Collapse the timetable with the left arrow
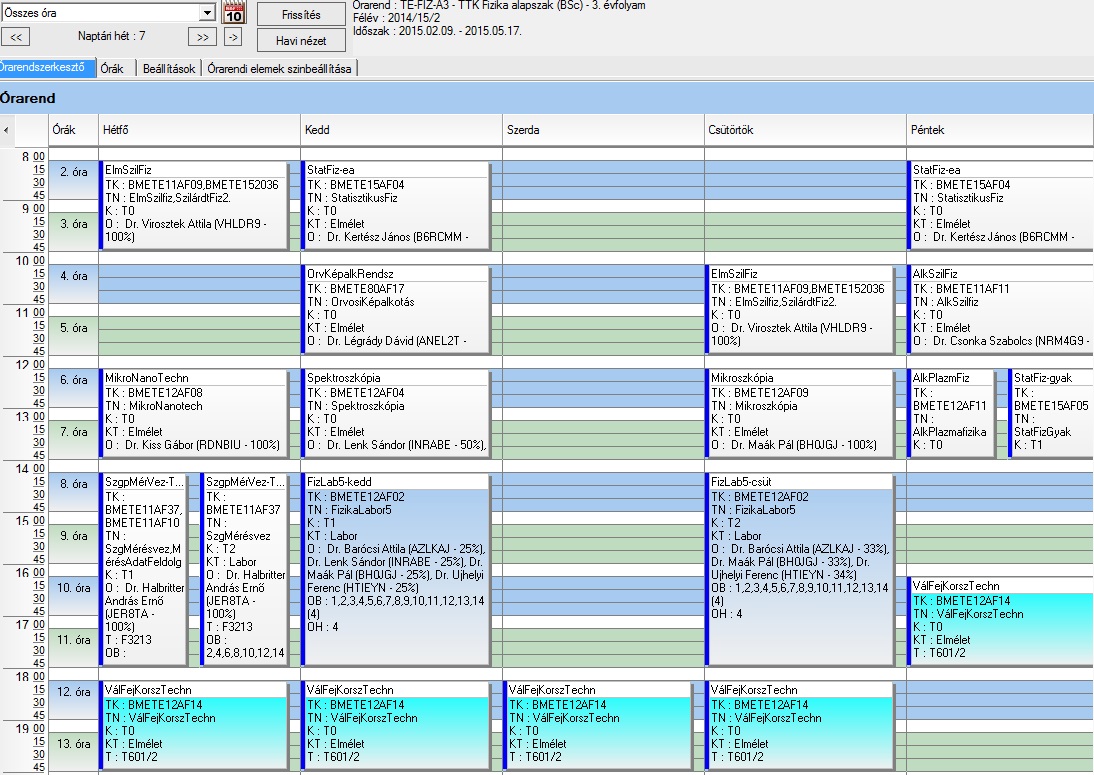Screen dimensions: 1094x775 pyautogui.click(x=6, y=130)
